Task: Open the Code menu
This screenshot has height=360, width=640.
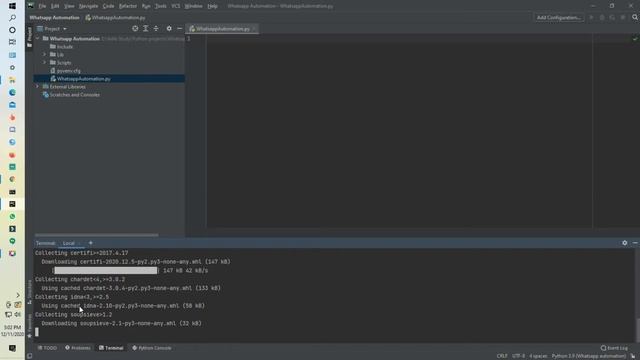Action: pyautogui.click(x=108, y=6)
